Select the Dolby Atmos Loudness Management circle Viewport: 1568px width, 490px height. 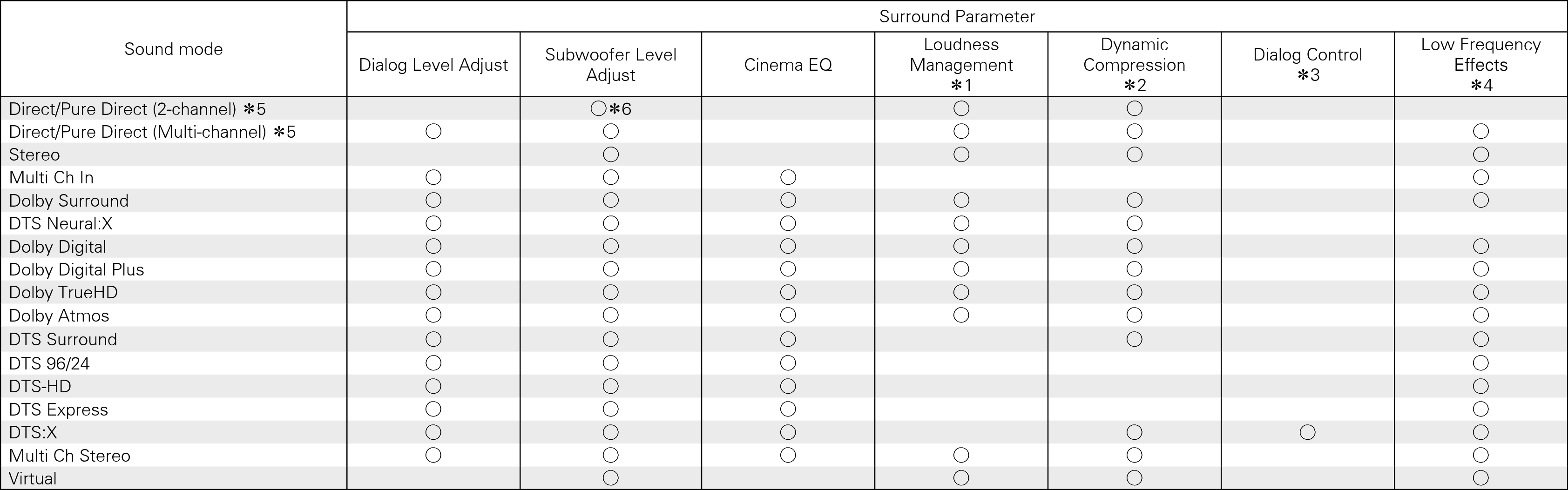click(961, 315)
